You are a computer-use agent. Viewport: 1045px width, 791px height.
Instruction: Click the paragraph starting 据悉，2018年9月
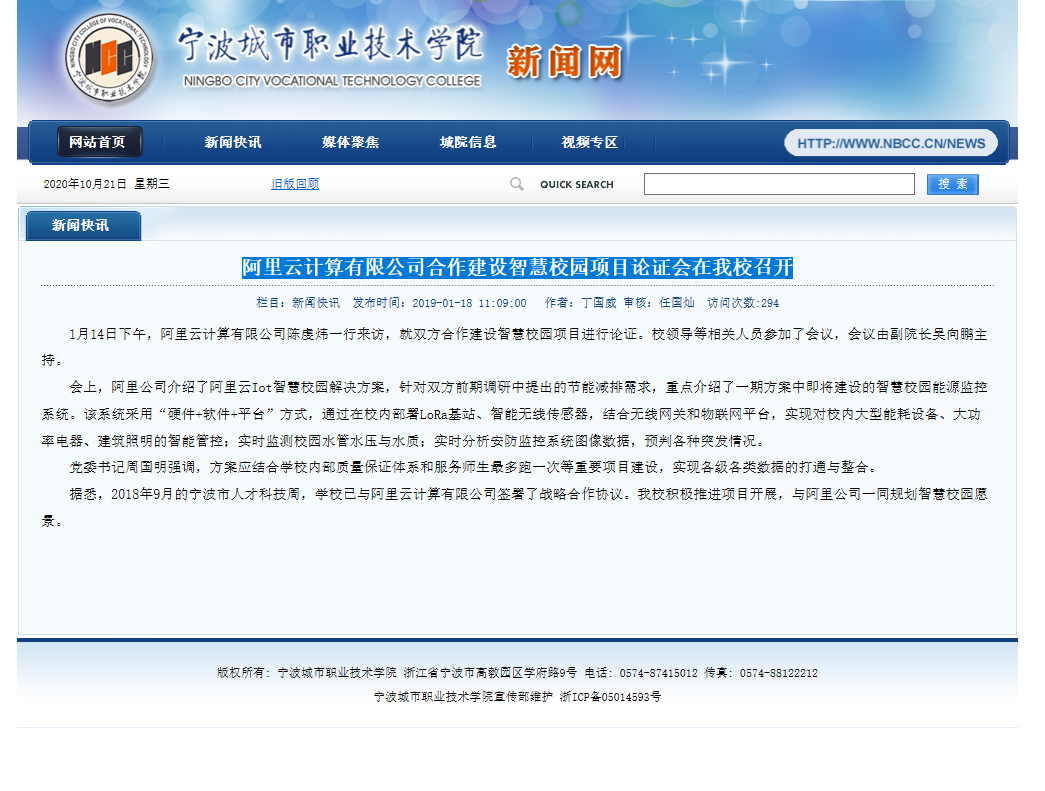[x=515, y=507]
